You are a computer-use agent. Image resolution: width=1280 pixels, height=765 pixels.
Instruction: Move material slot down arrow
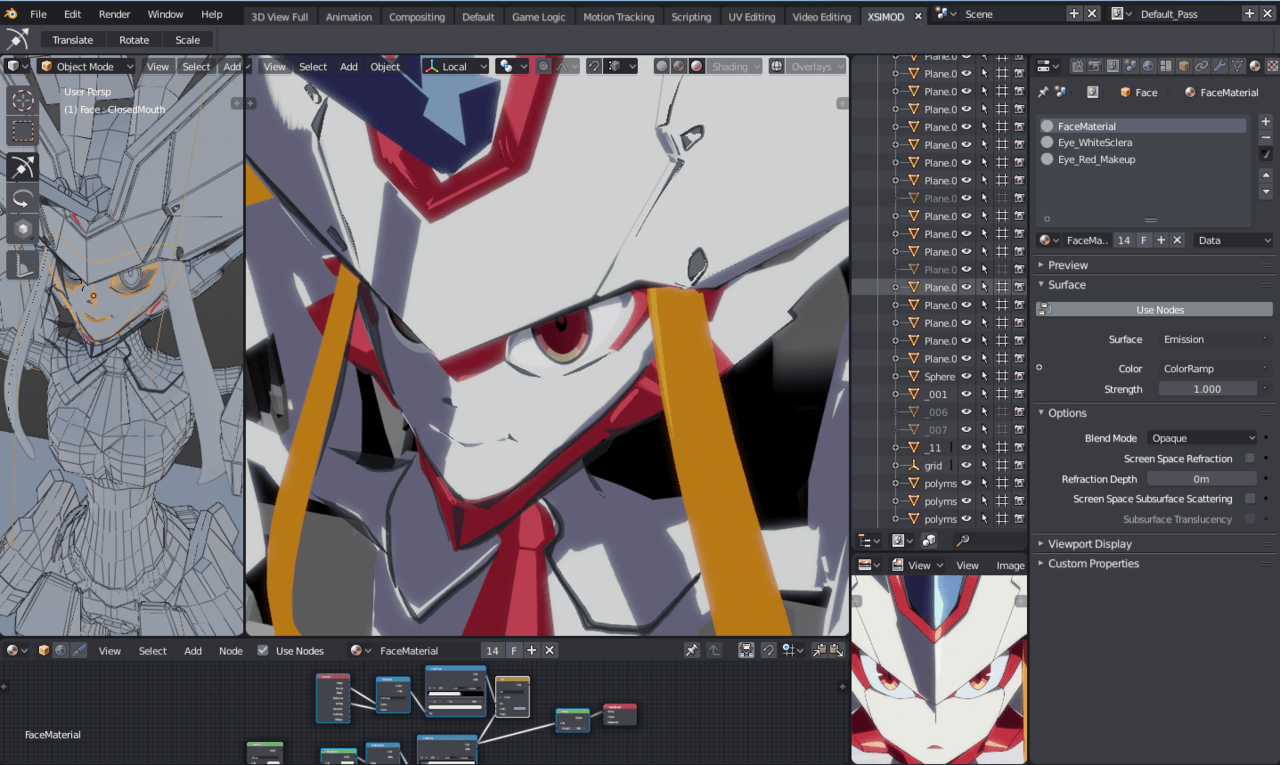pos(1265,192)
